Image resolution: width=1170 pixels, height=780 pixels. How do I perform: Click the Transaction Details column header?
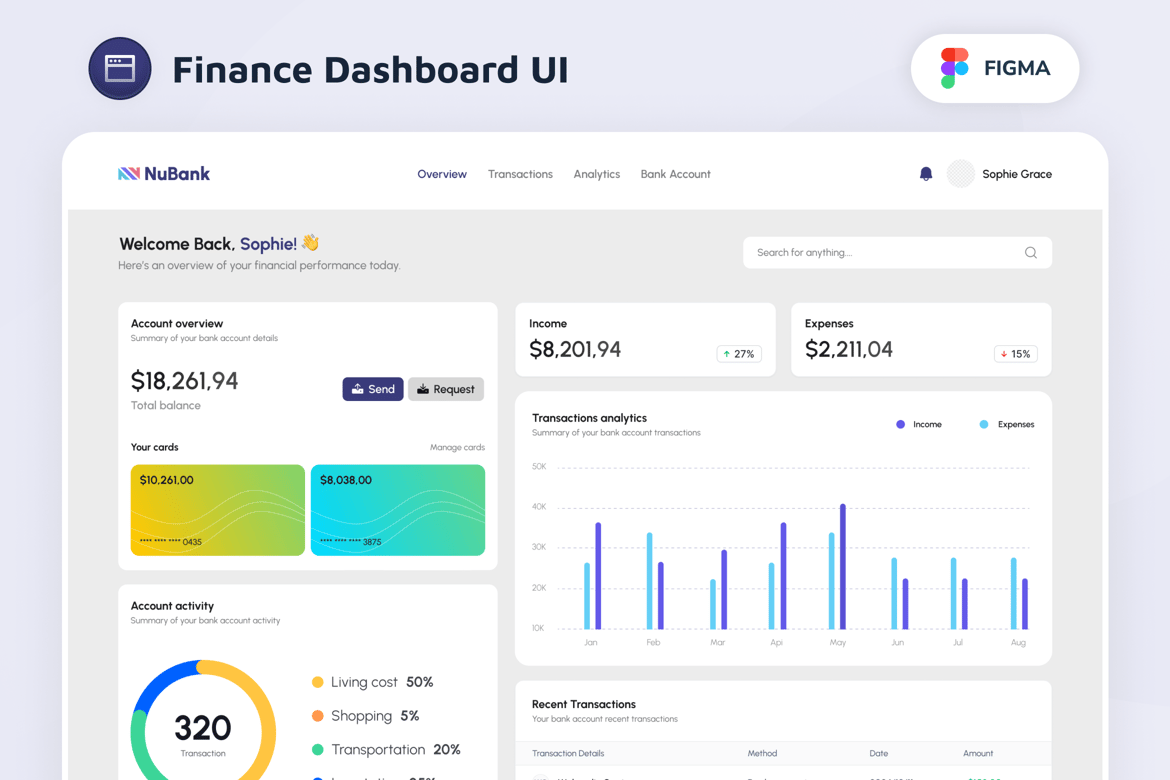click(568, 753)
